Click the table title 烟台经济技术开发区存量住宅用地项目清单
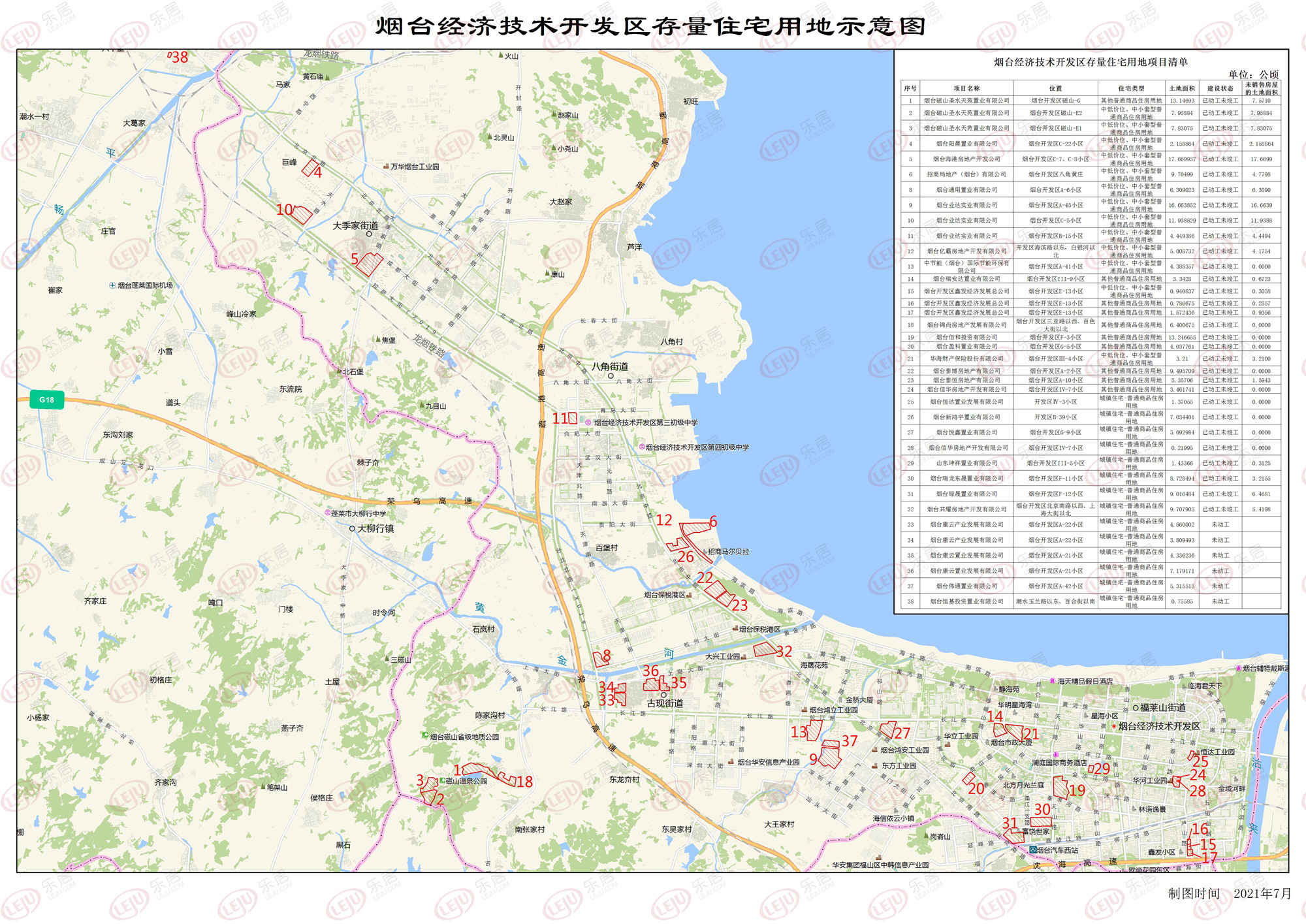Image resolution: width=1306 pixels, height=924 pixels. tap(1091, 62)
